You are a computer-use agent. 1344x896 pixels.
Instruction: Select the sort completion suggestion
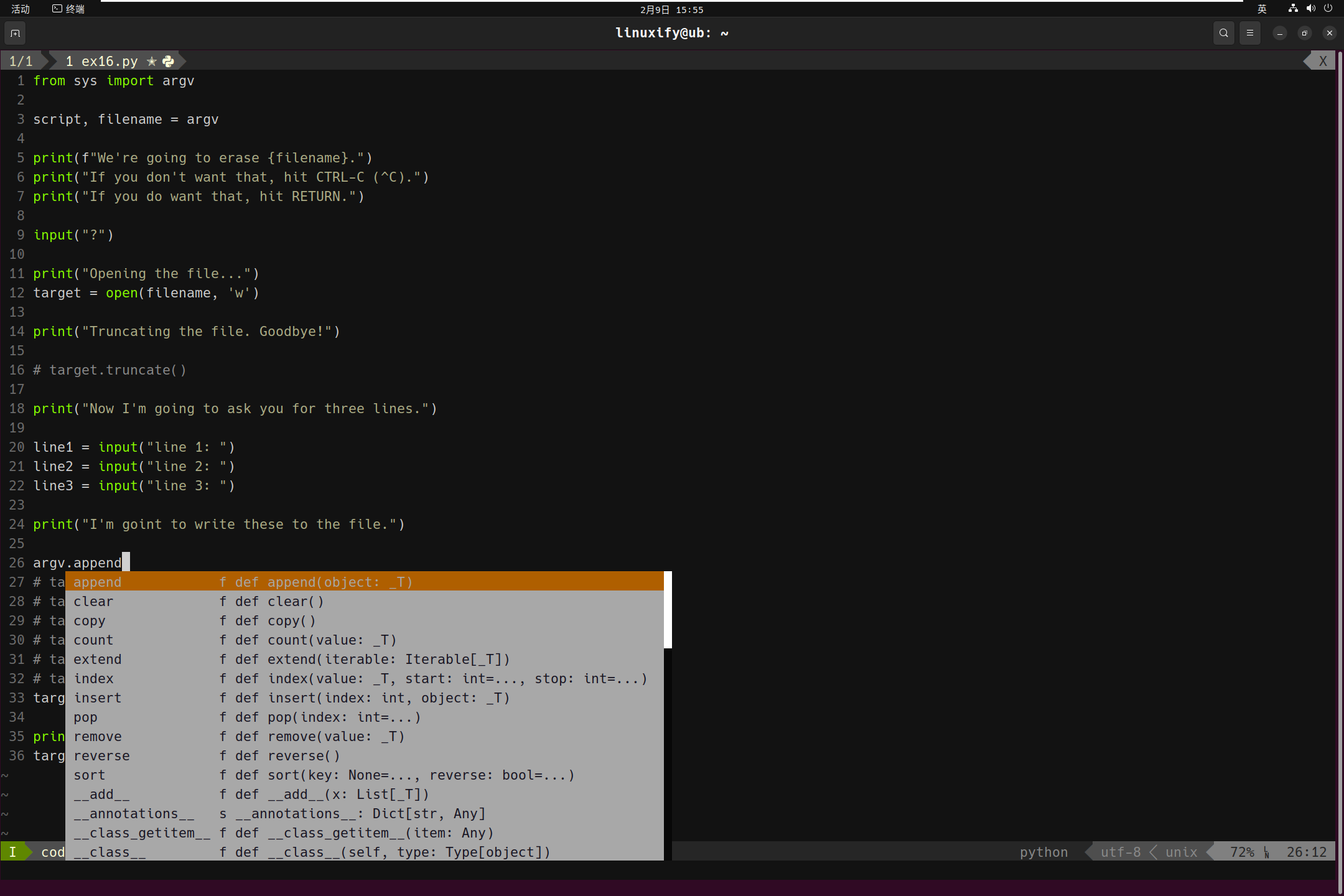[90, 775]
